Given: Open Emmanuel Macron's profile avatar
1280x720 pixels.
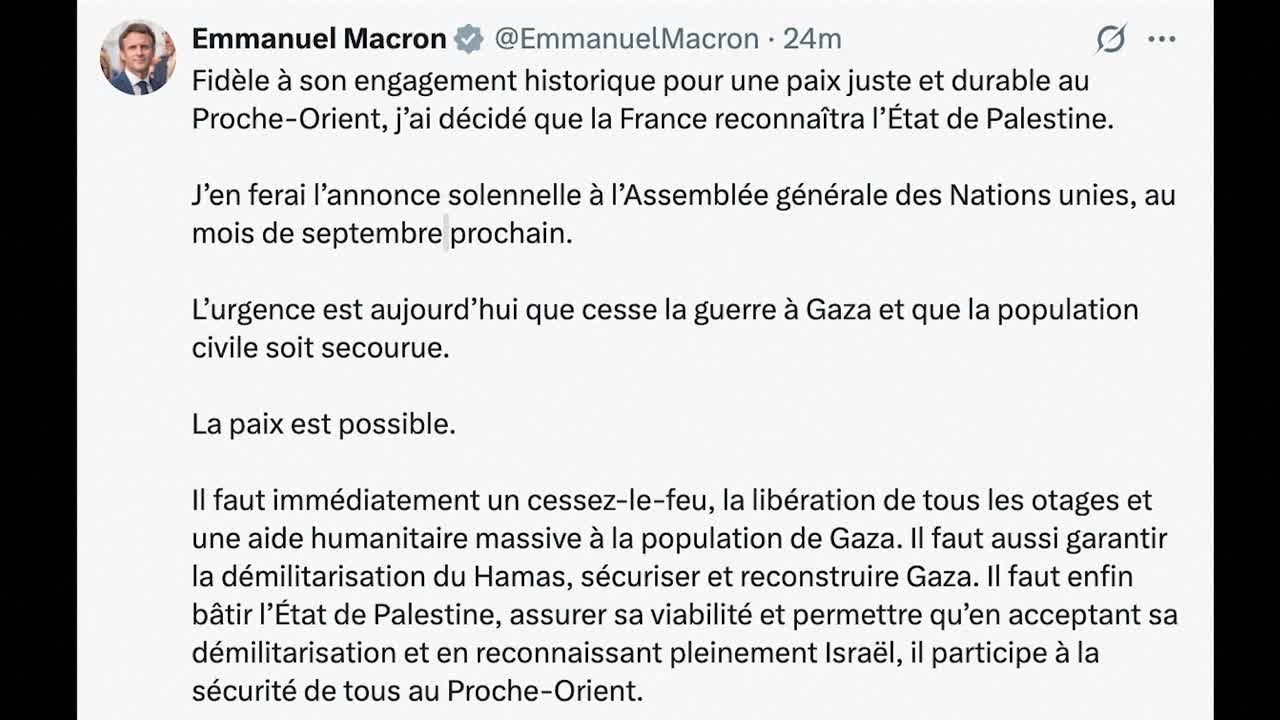Looking at the screenshot, I should (x=138, y=57).
